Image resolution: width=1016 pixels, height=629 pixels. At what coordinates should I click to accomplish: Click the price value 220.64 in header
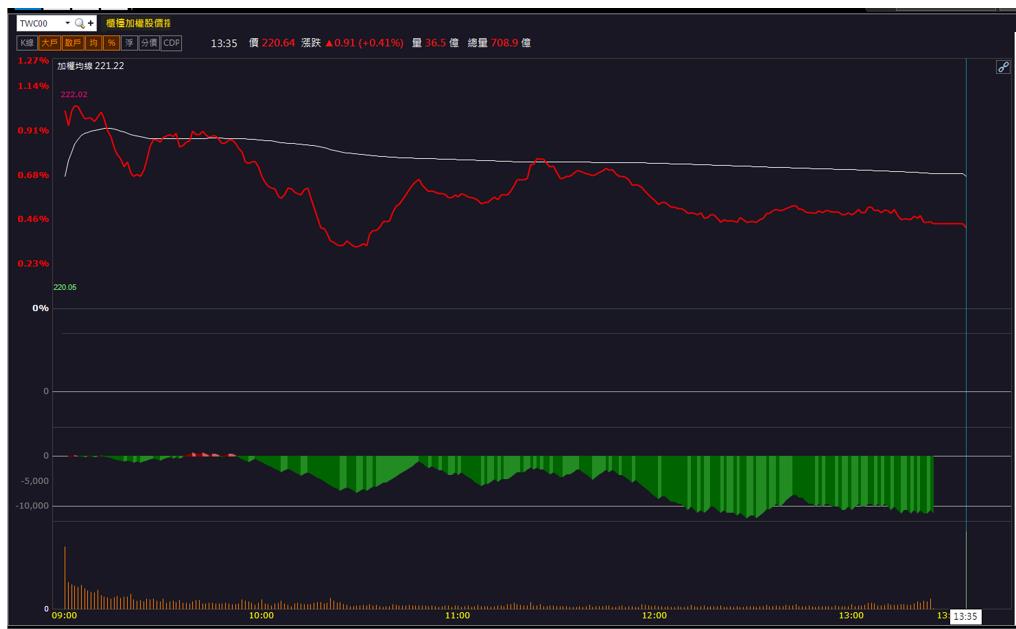pos(278,43)
